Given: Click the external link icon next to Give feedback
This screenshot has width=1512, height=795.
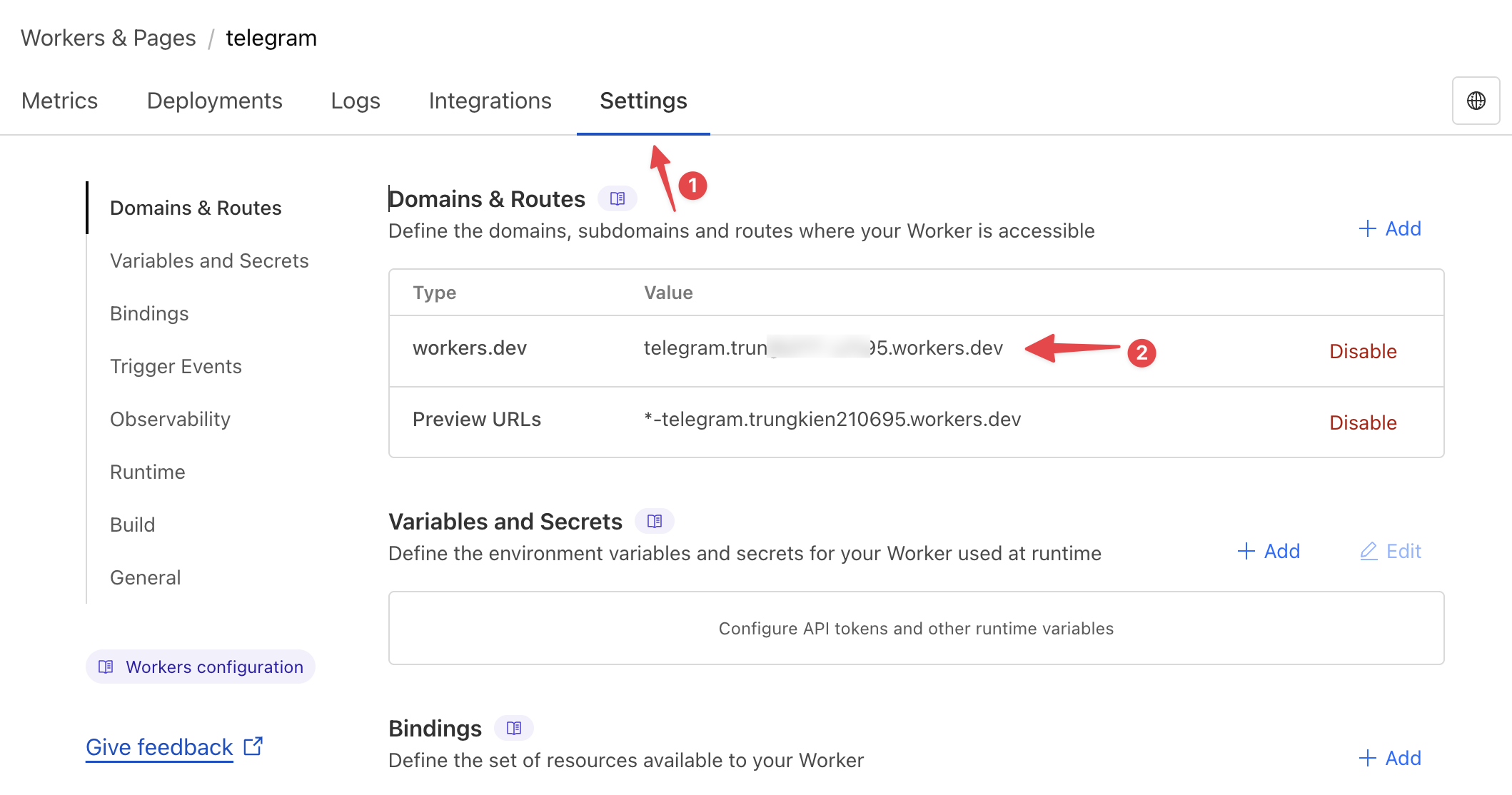Looking at the screenshot, I should tap(253, 746).
